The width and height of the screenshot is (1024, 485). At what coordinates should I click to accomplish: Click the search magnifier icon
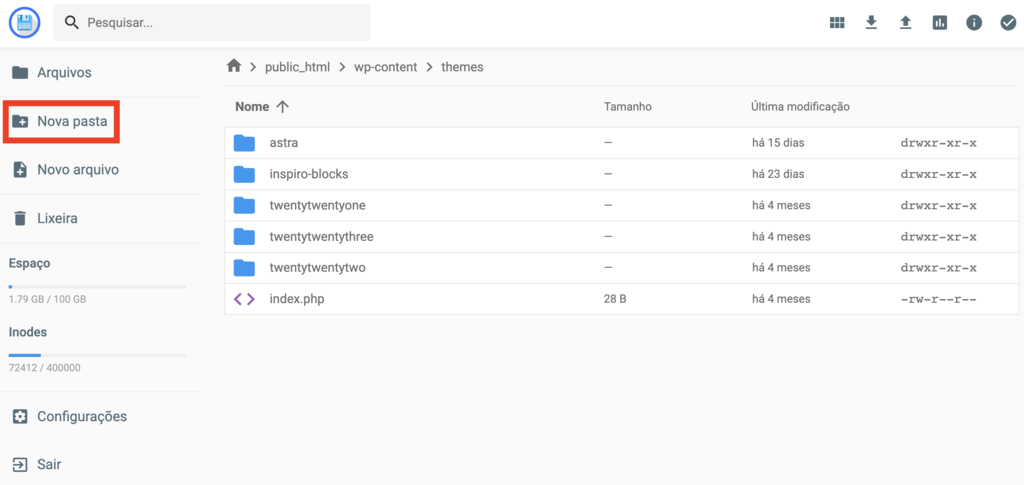72,23
